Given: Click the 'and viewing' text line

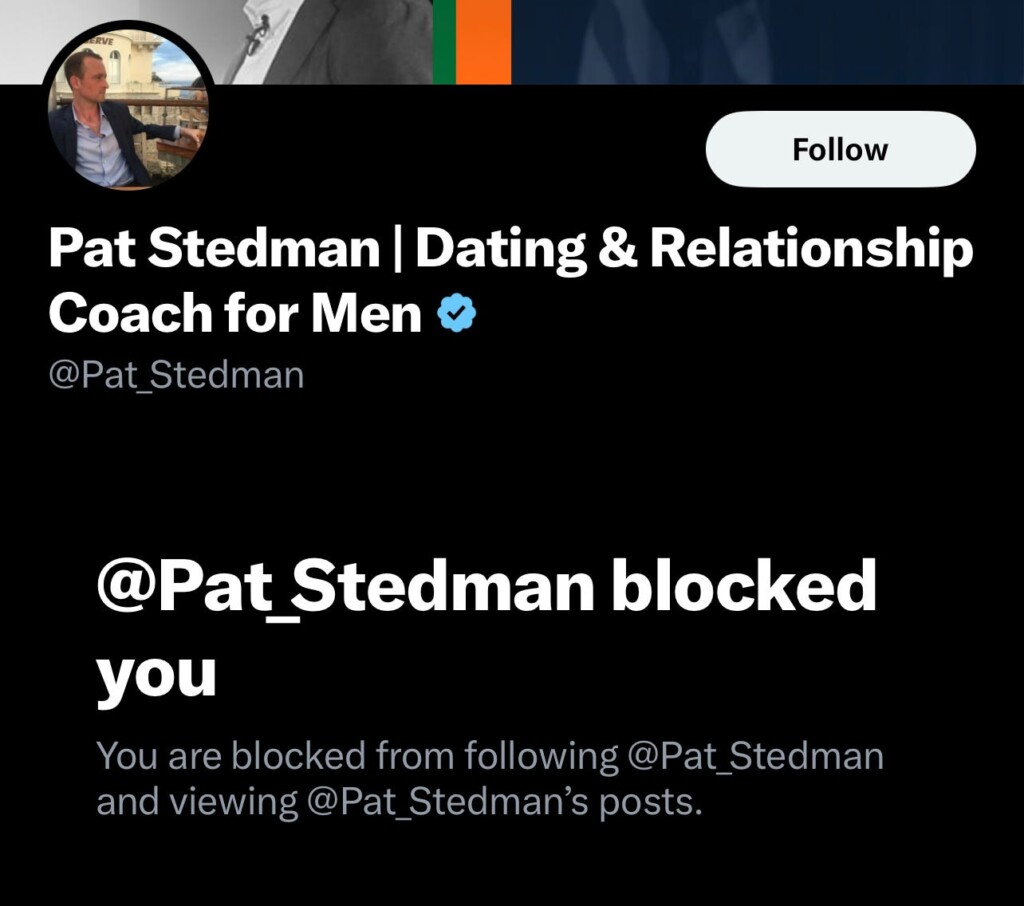Looking at the screenshot, I should click(x=197, y=802).
